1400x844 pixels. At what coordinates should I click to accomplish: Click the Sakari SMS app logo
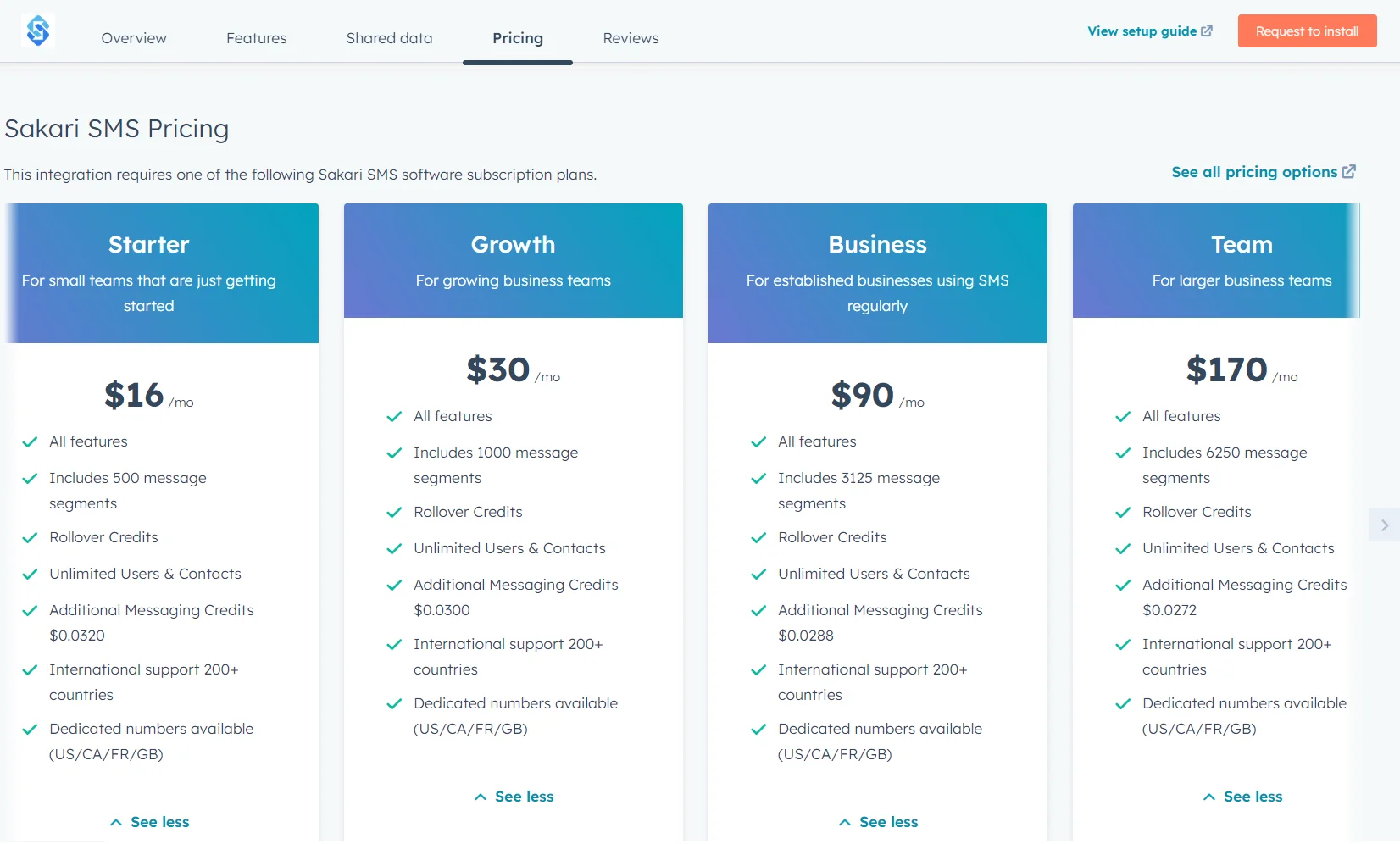click(38, 31)
